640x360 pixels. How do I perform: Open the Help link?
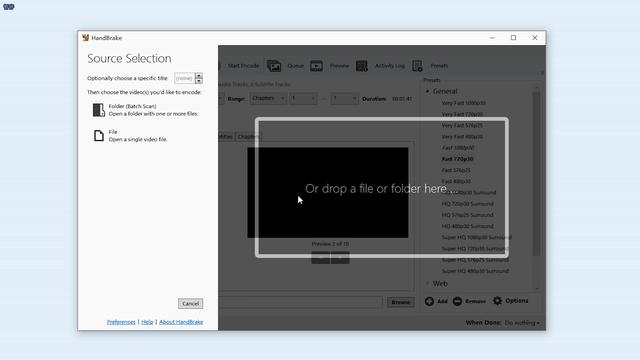point(147,322)
